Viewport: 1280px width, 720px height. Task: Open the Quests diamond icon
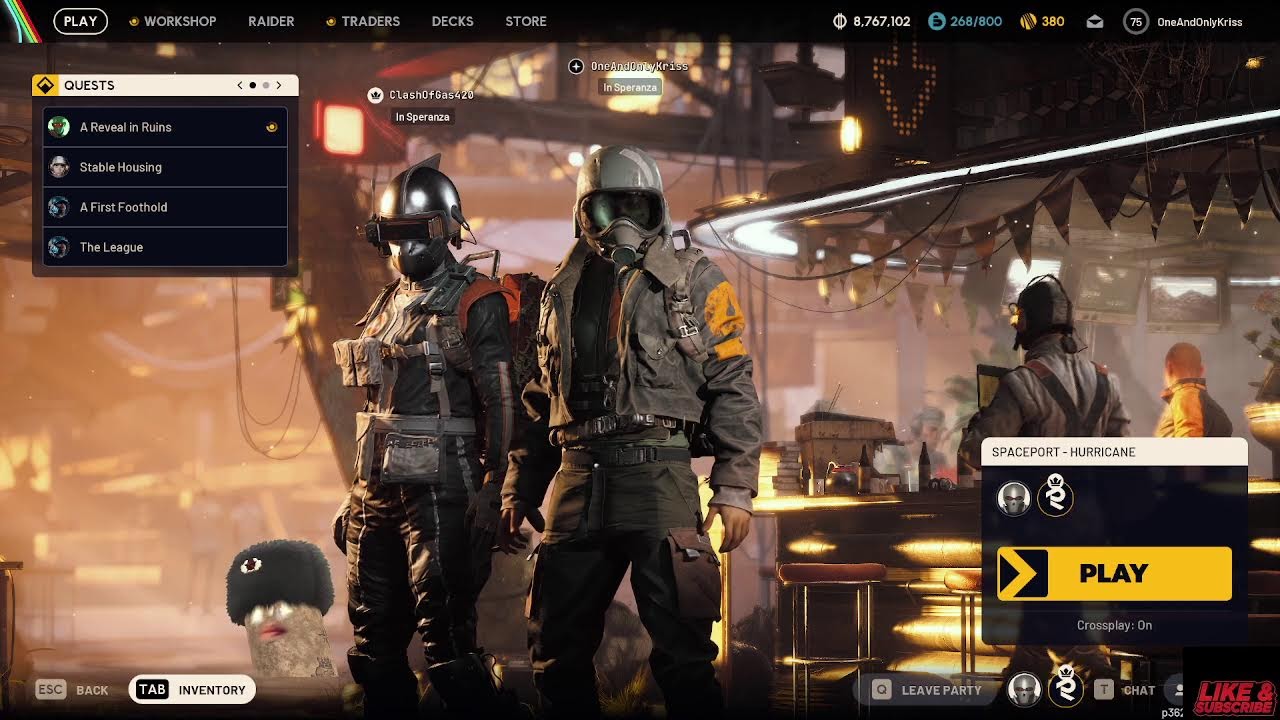(x=44, y=85)
